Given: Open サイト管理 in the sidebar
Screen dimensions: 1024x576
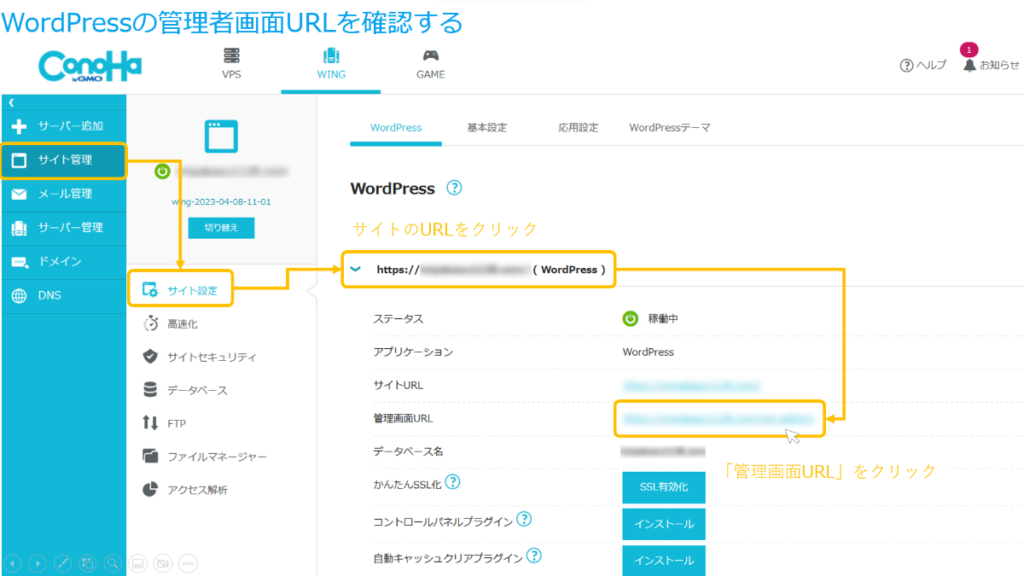Looking at the screenshot, I should (63, 160).
